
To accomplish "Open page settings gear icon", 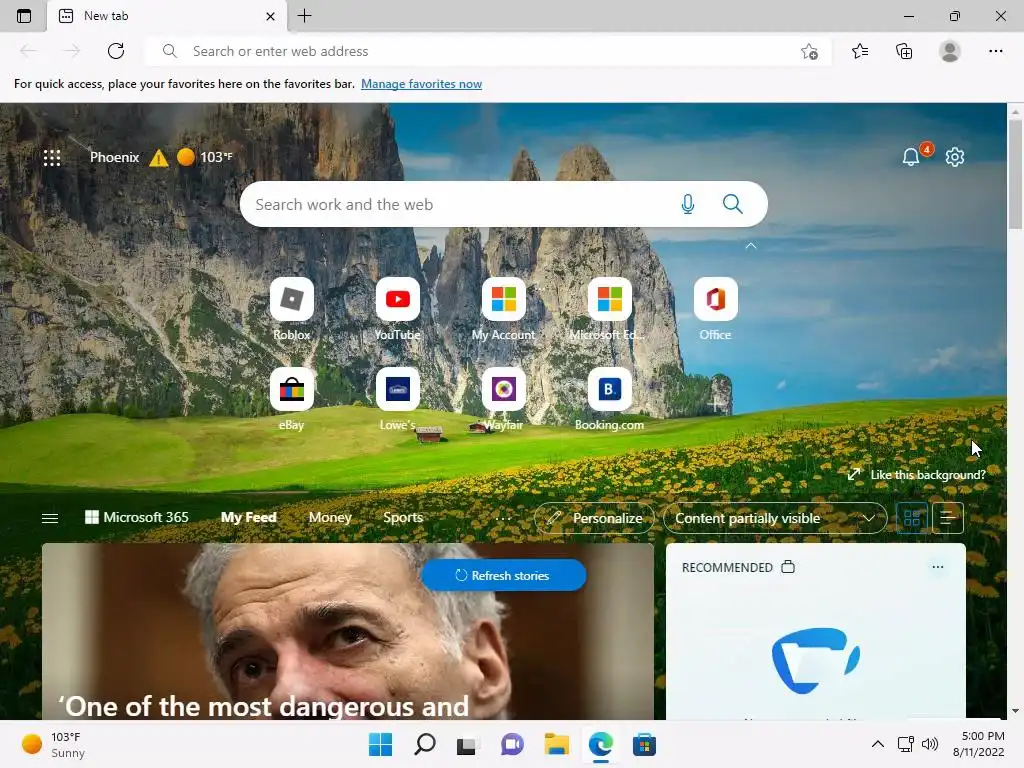I will click(955, 157).
